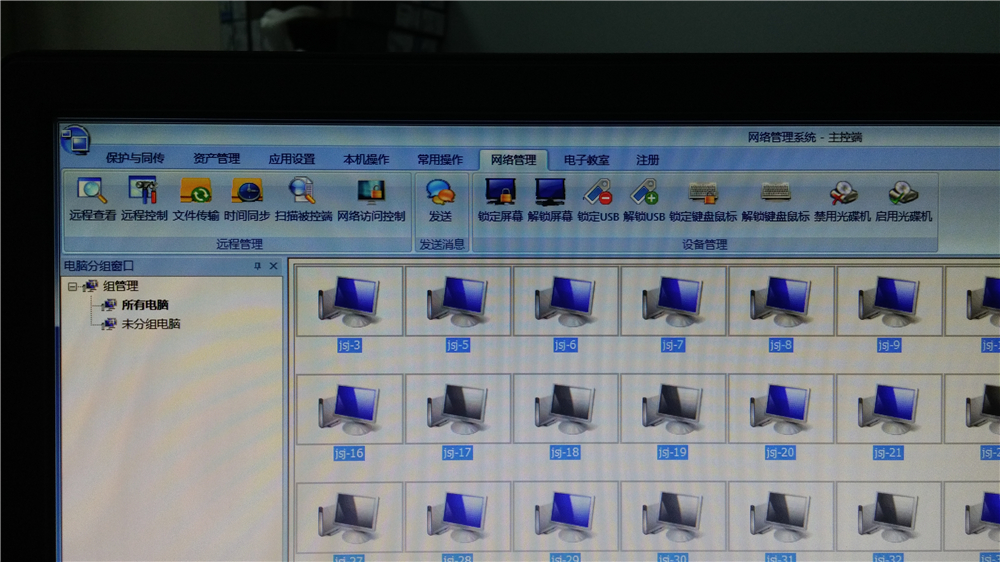The height and width of the screenshot is (562, 1000).
Task: Click 发送 to send a message
Action: point(440,198)
